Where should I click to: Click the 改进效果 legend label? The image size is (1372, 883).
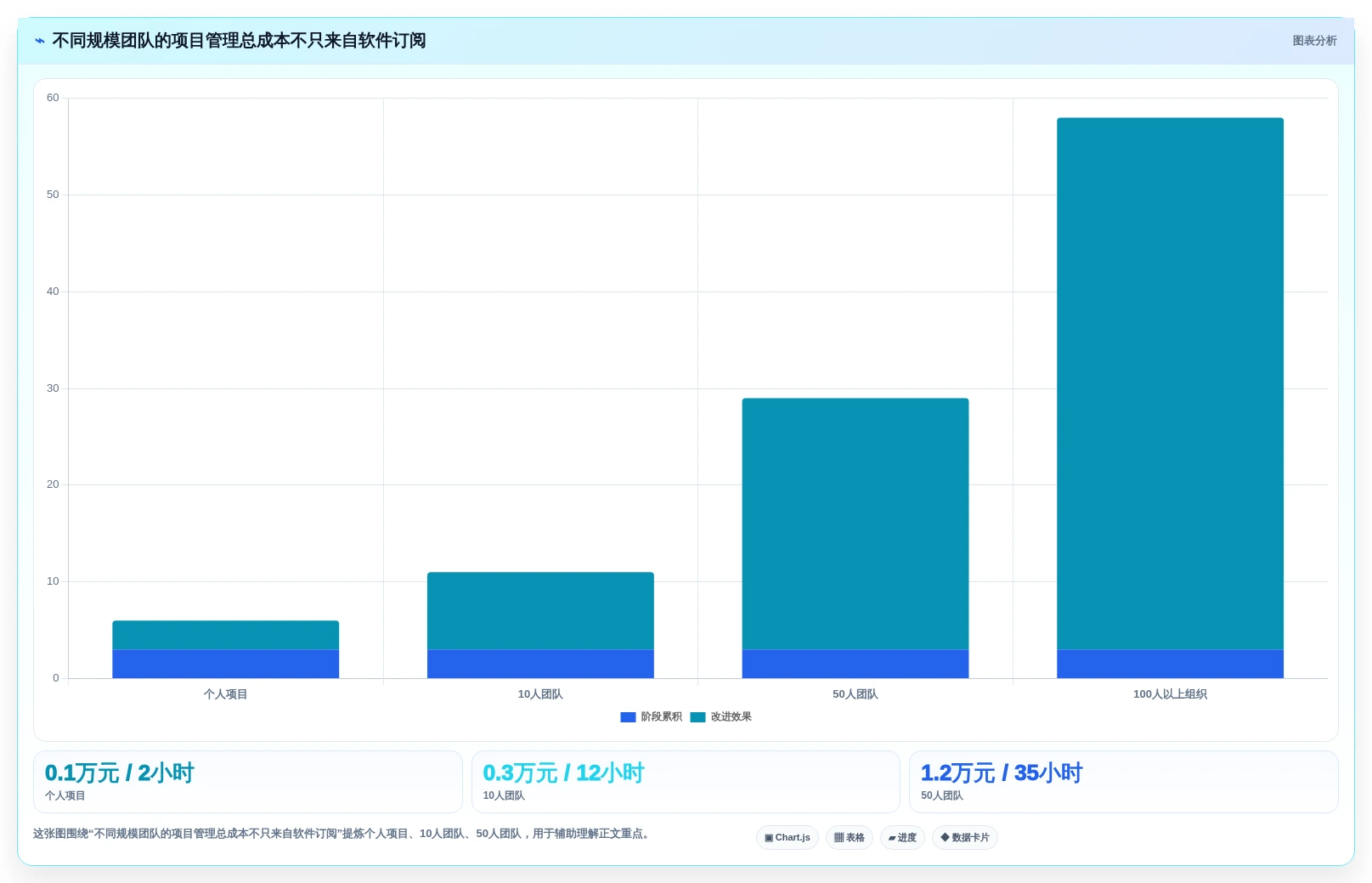[x=731, y=717]
